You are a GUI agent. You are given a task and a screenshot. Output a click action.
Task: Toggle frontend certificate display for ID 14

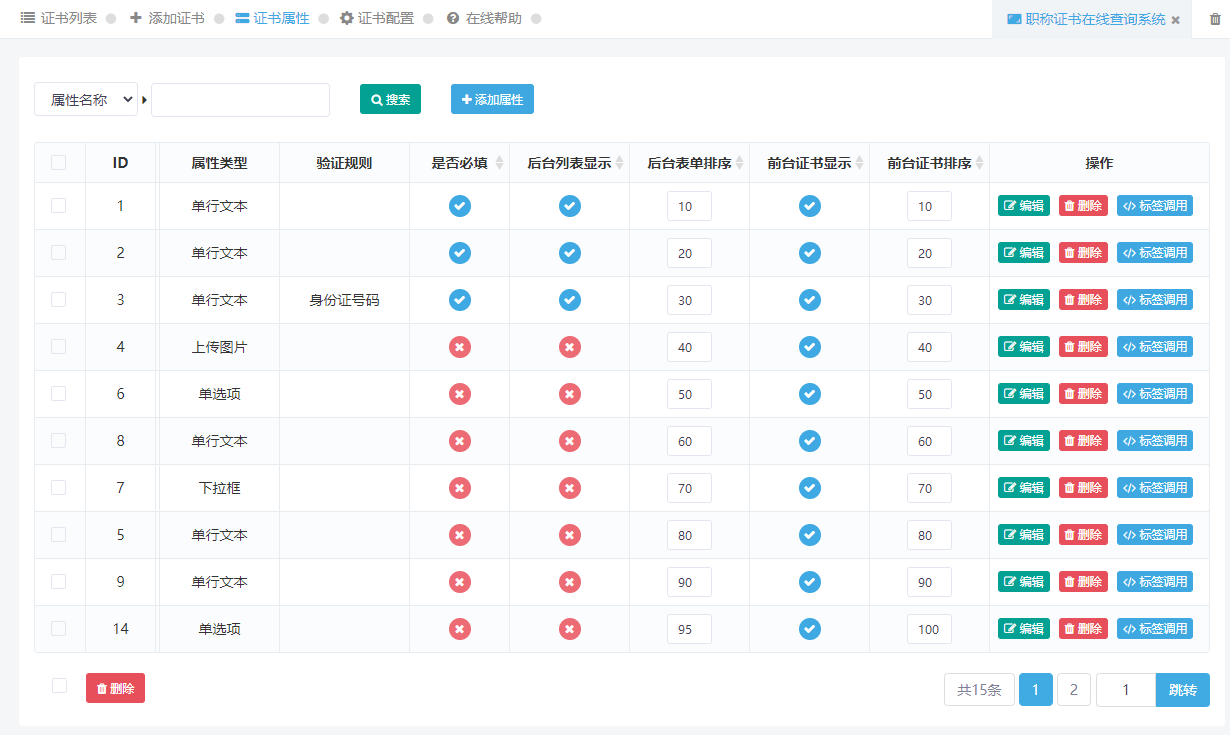pyautogui.click(x=810, y=629)
